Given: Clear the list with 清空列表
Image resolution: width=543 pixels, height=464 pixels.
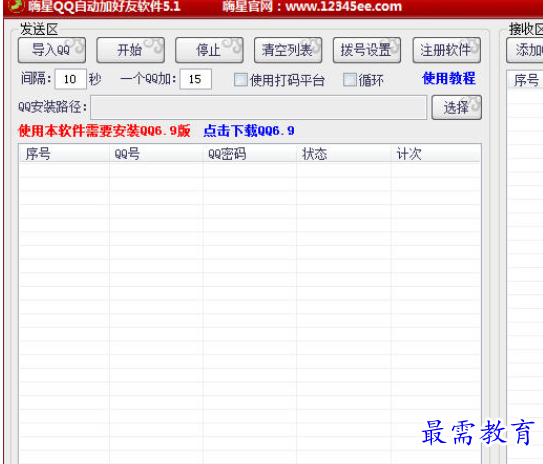Looking at the screenshot, I should point(288,50).
